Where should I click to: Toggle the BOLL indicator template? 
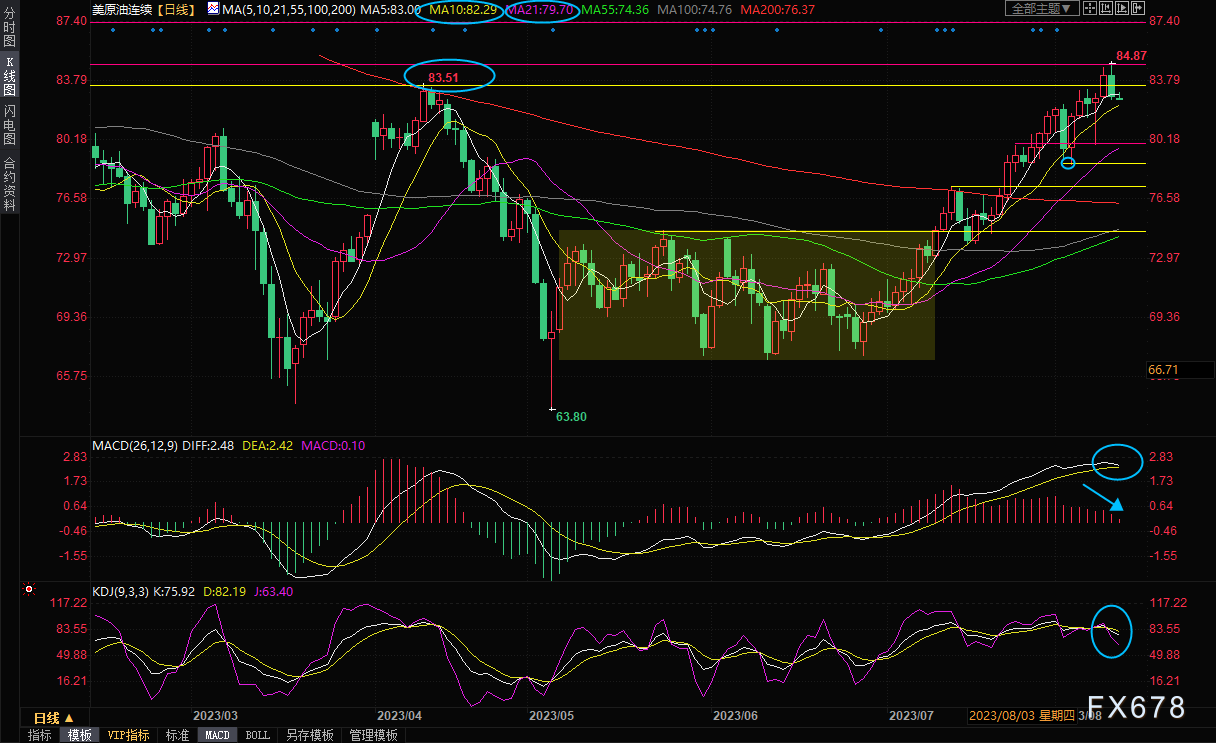tap(257, 735)
